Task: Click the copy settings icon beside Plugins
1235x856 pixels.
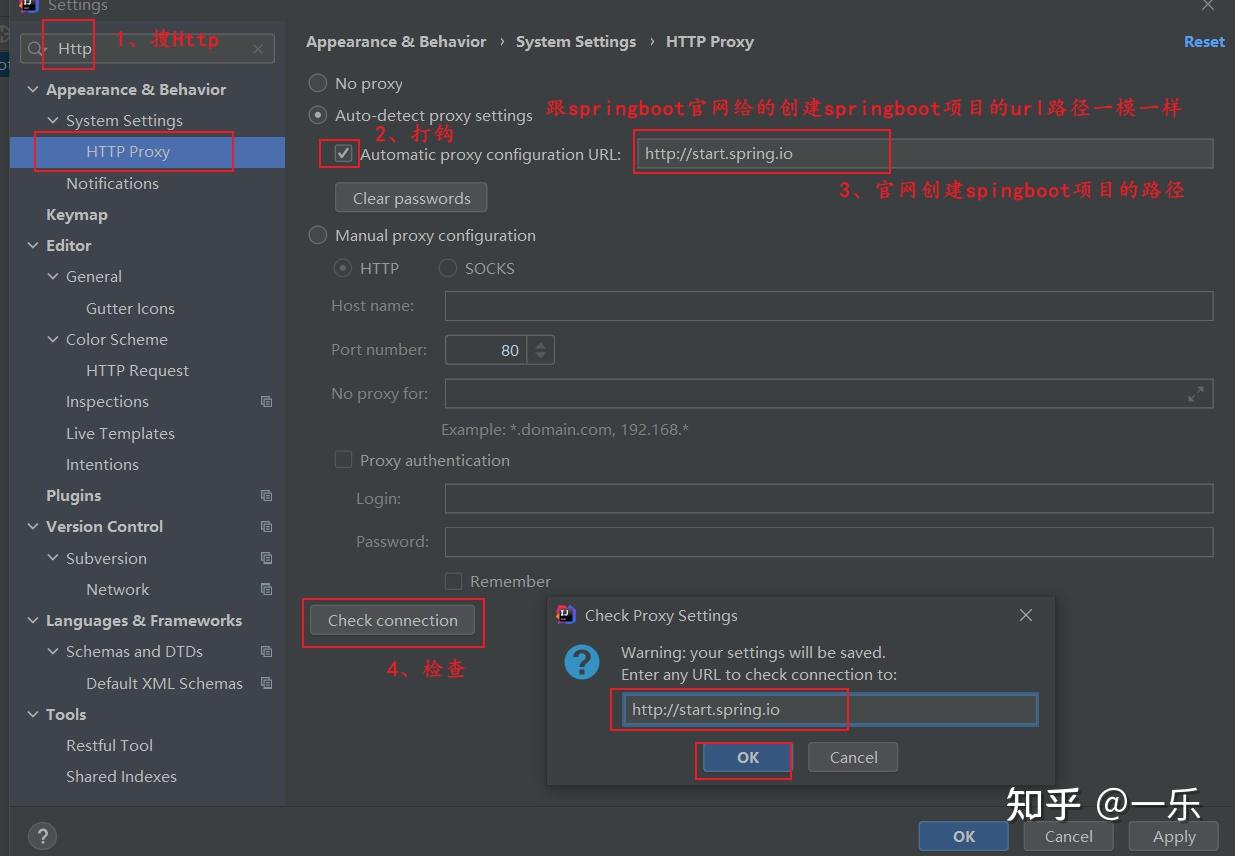Action: pyautogui.click(x=265, y=495)
